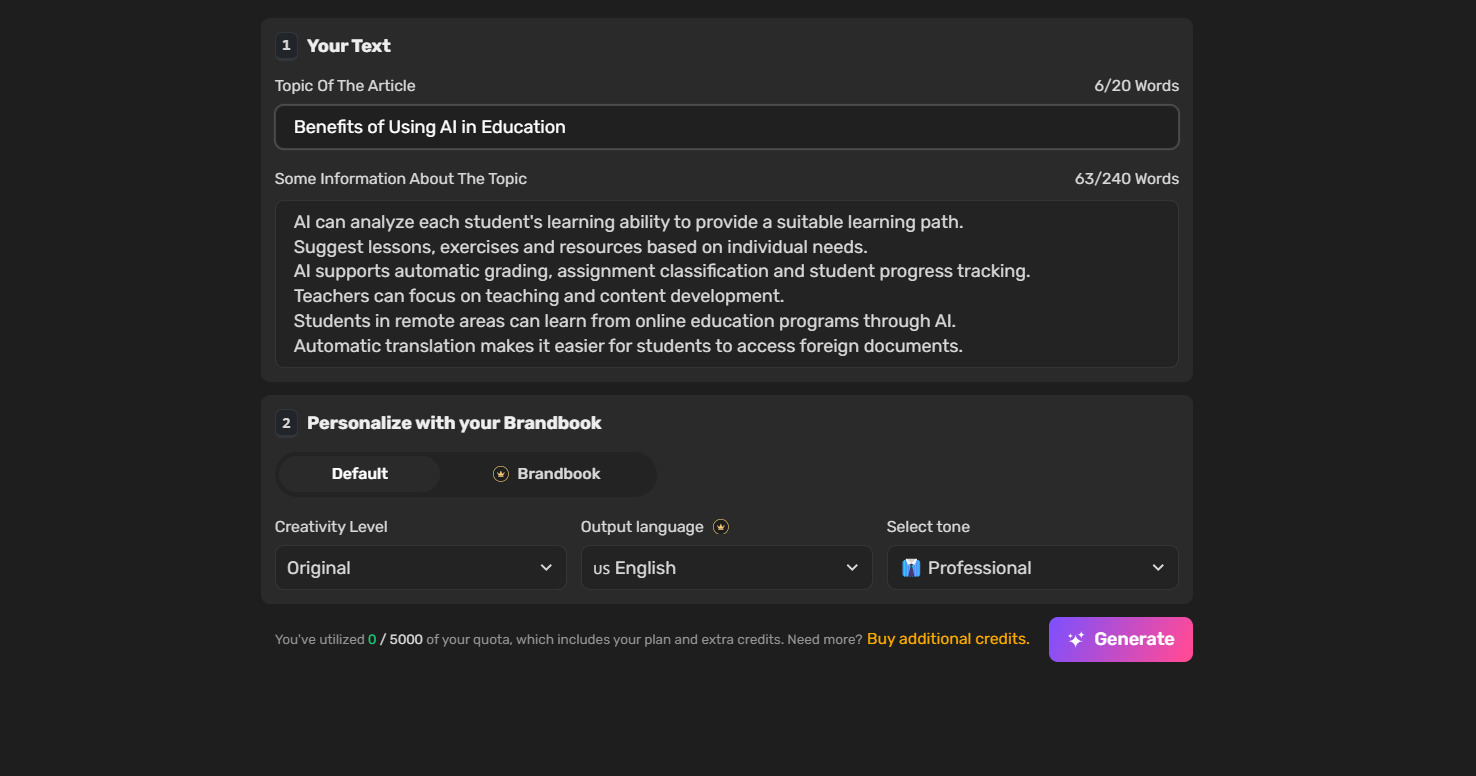Click the Generate button
The height and width of the screenshot is (776, 1476).
tap(1121, 639)
